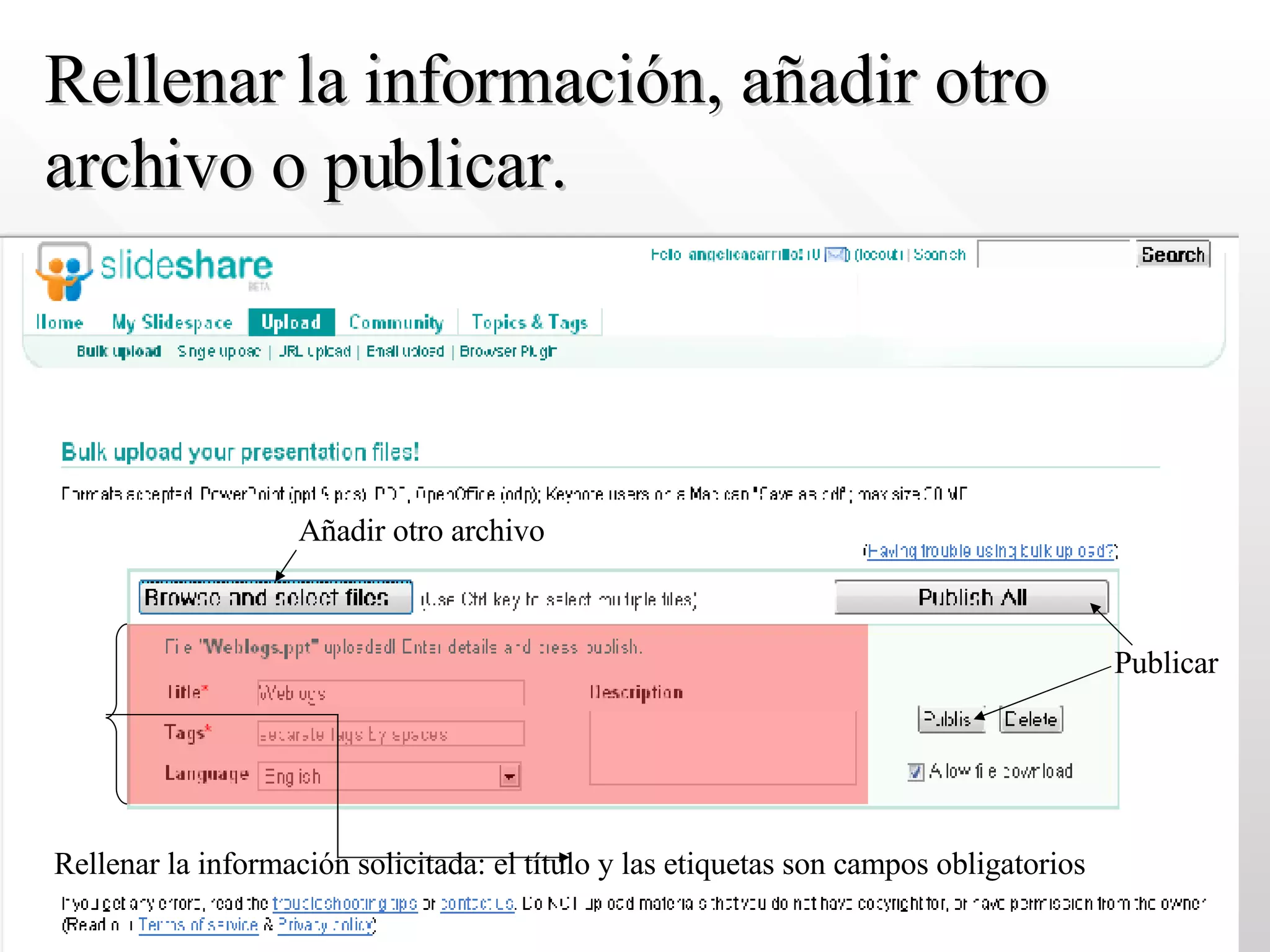The height and width of the screenshot is (952, 1270).
Task: Open the 'Having trouble using bulk upload?' link
Action: pos(990,551)
